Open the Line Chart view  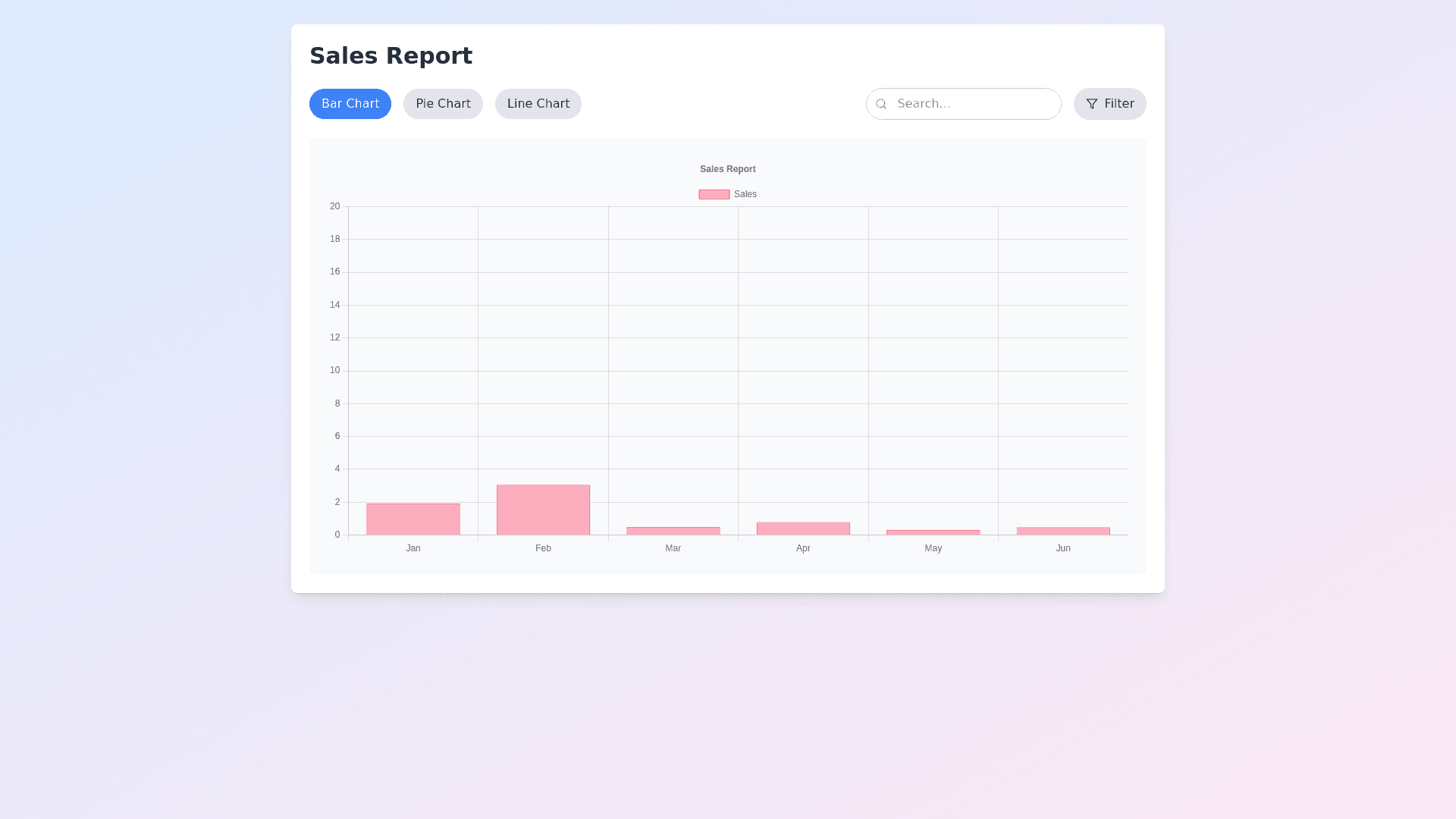(x=538, y=104)
